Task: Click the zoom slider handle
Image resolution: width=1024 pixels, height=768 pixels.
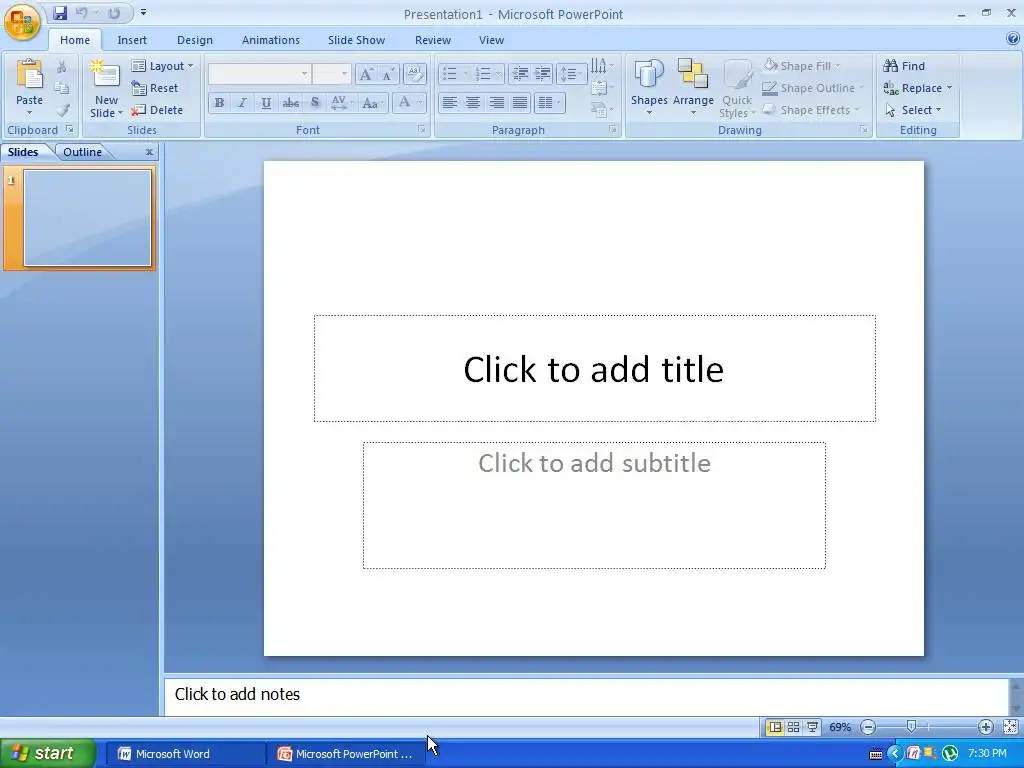Action: point(911,727)
